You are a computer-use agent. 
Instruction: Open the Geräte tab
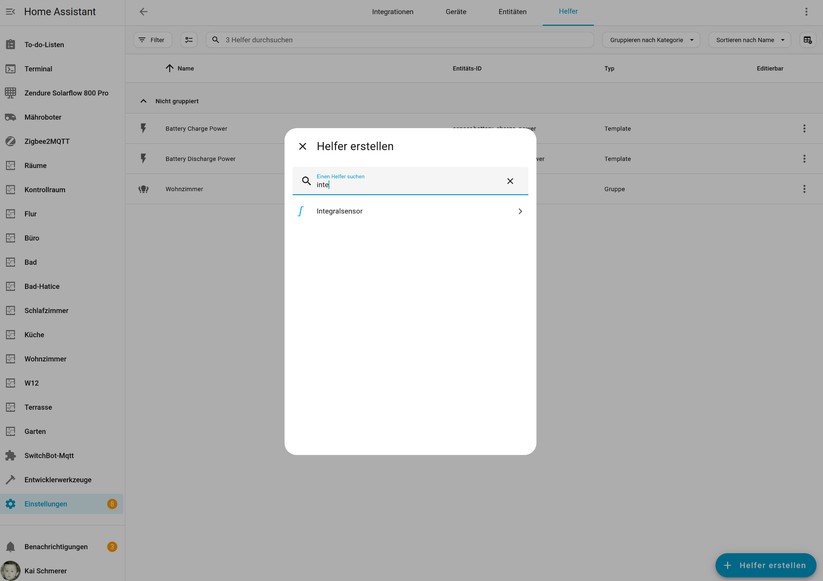(x=456, y=12)
